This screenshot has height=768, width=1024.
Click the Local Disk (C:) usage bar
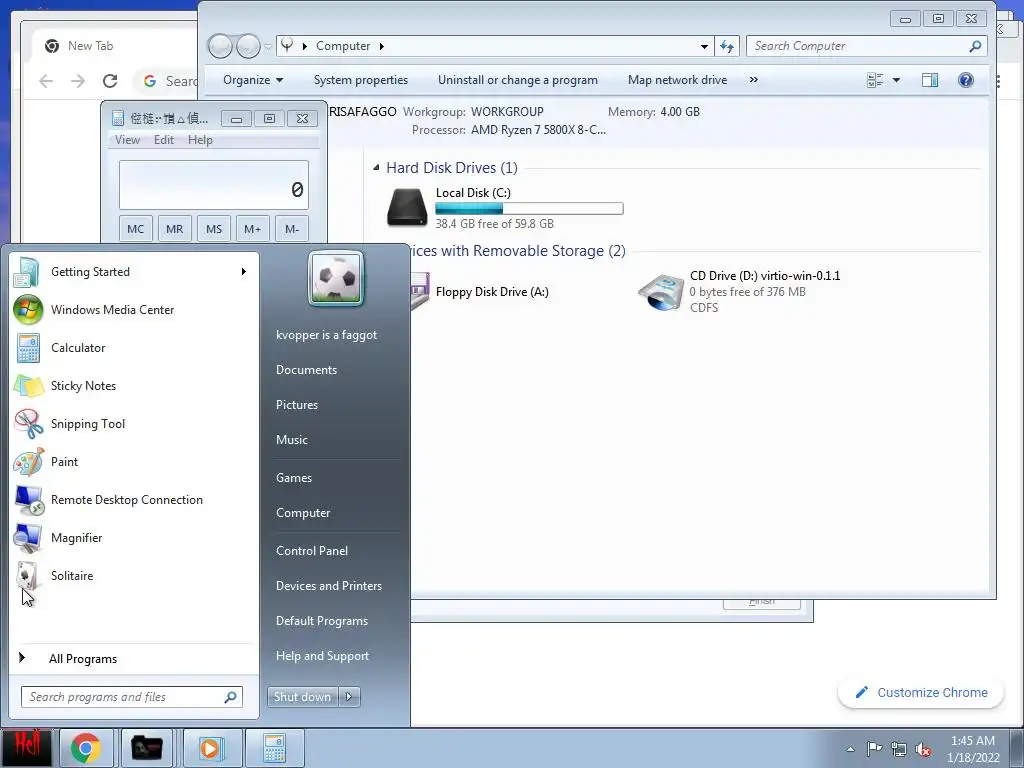tap(529, 208)
